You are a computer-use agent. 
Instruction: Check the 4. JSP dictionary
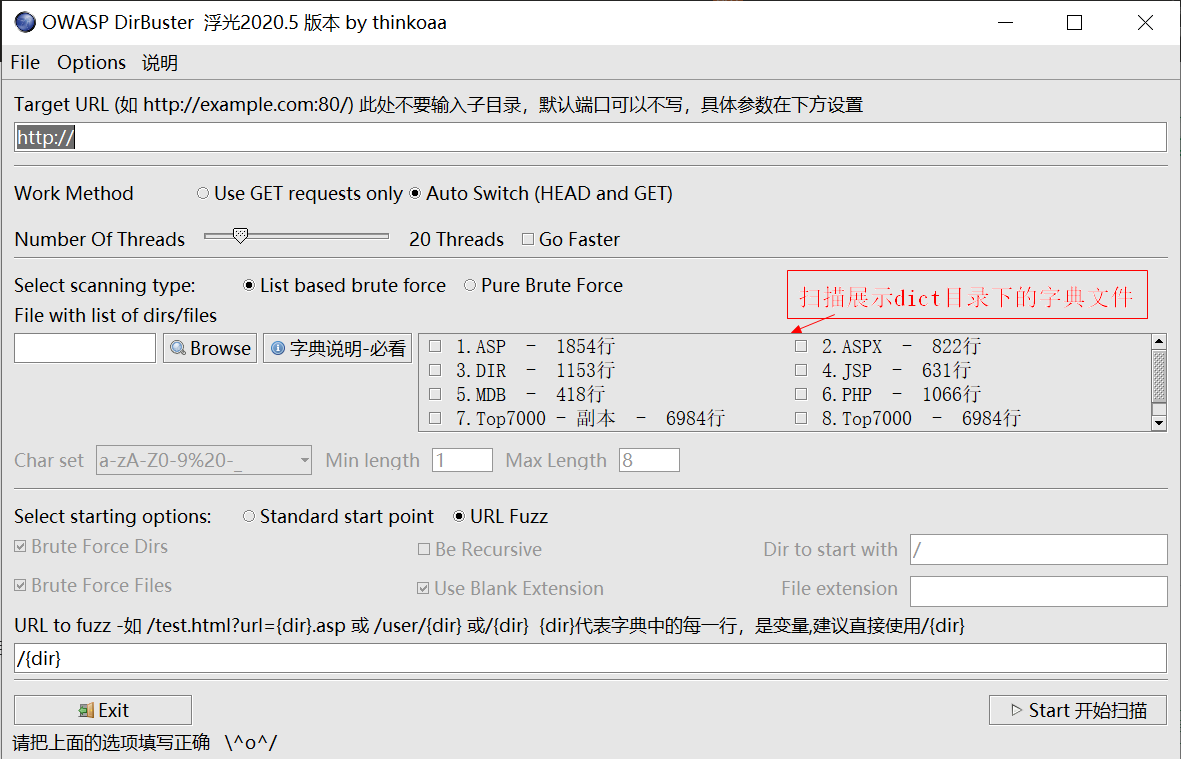pyautogui.click(x=801, y=370)
